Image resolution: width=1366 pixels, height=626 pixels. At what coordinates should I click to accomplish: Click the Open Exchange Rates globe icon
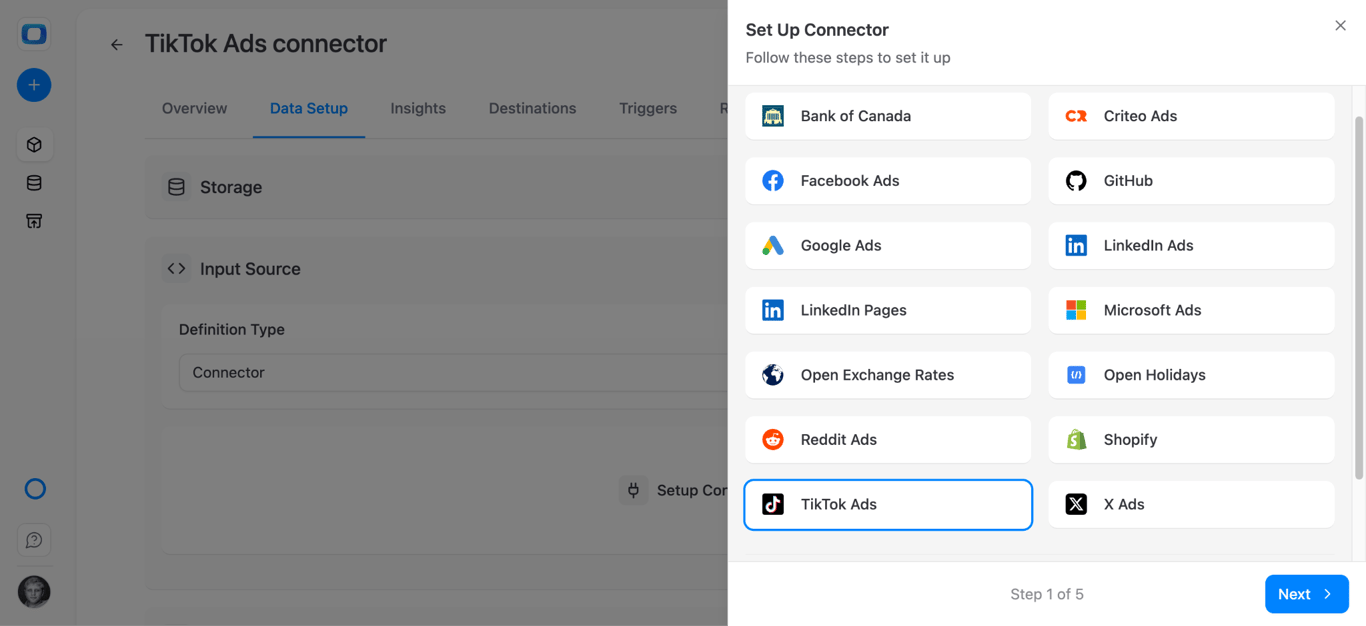pyautogui.click(x=773, y=375)
